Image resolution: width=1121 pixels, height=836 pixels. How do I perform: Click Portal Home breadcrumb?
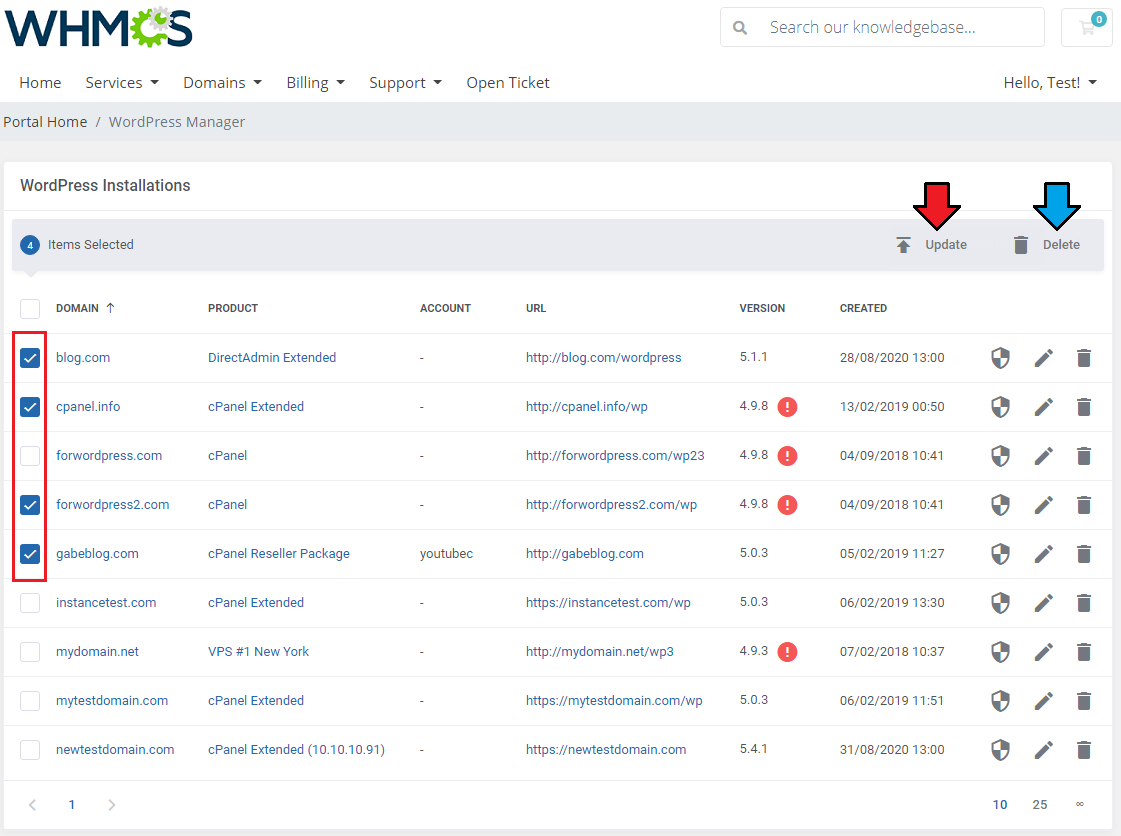tap(45, 122)
